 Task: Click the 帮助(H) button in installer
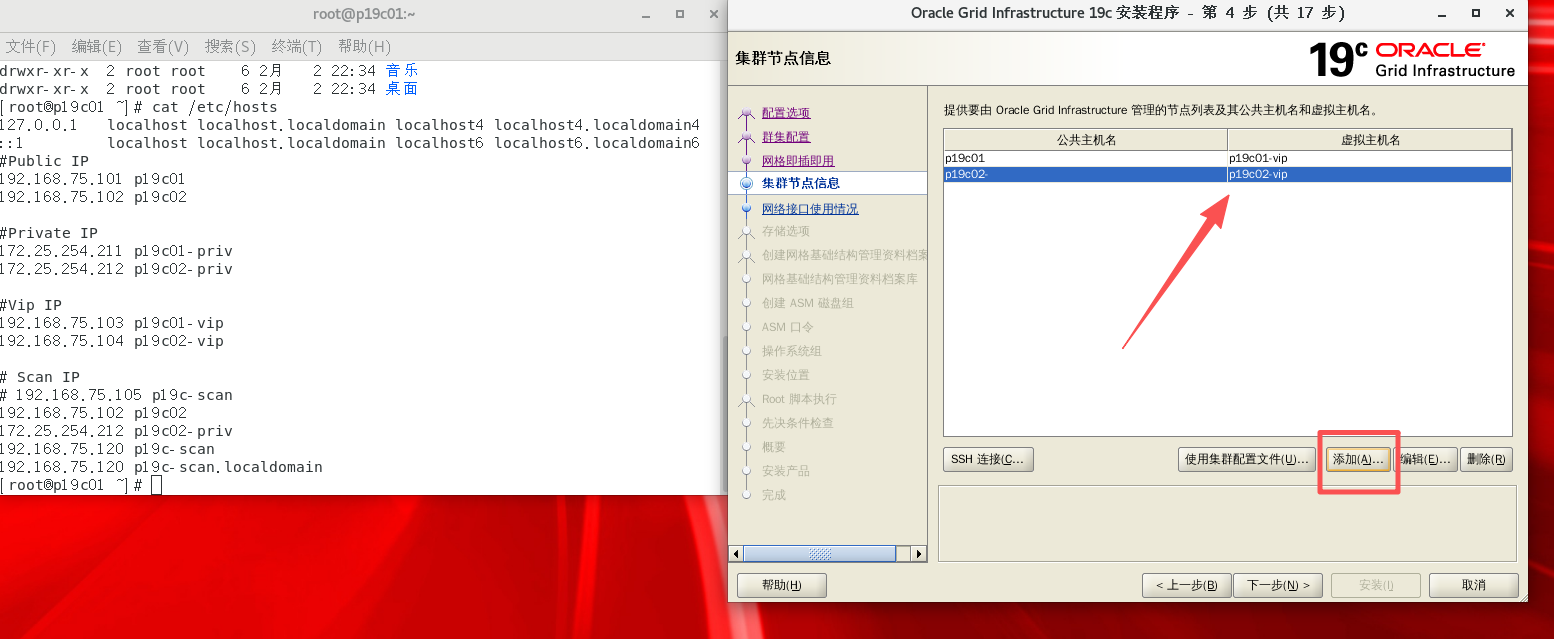click(782, 585)
